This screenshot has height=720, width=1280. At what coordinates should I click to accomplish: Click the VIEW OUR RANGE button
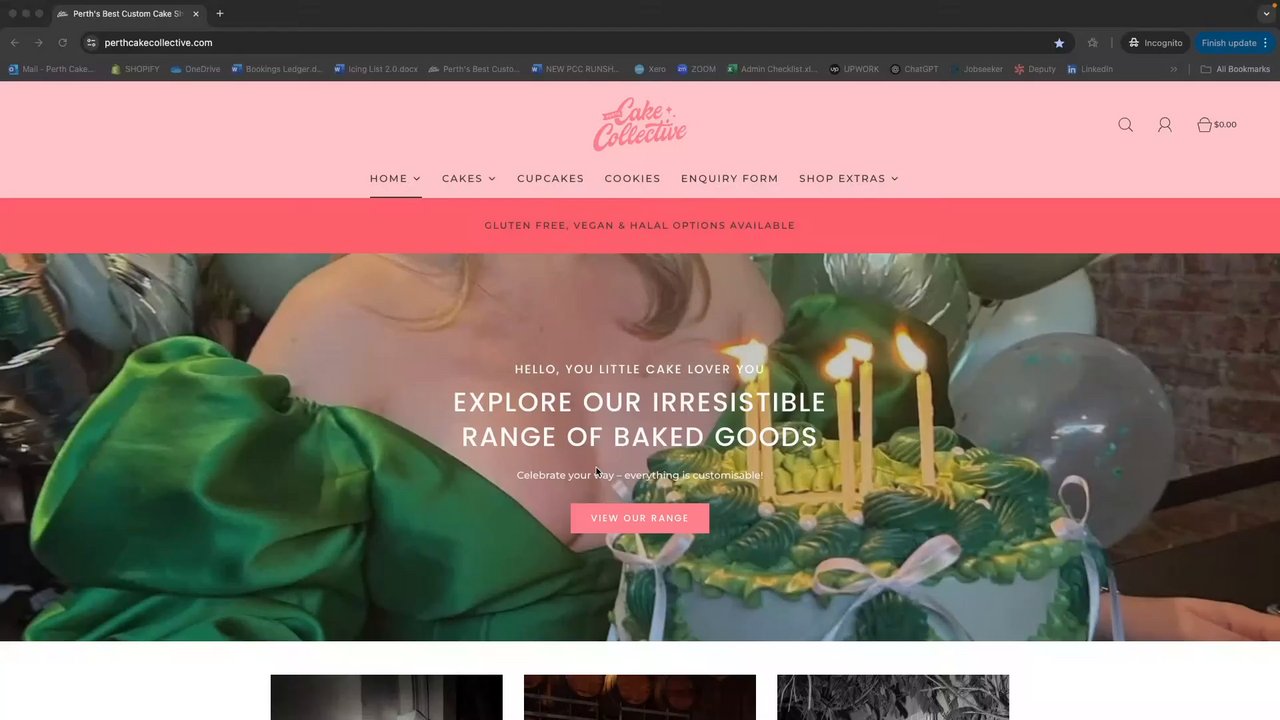pos(640,518)
